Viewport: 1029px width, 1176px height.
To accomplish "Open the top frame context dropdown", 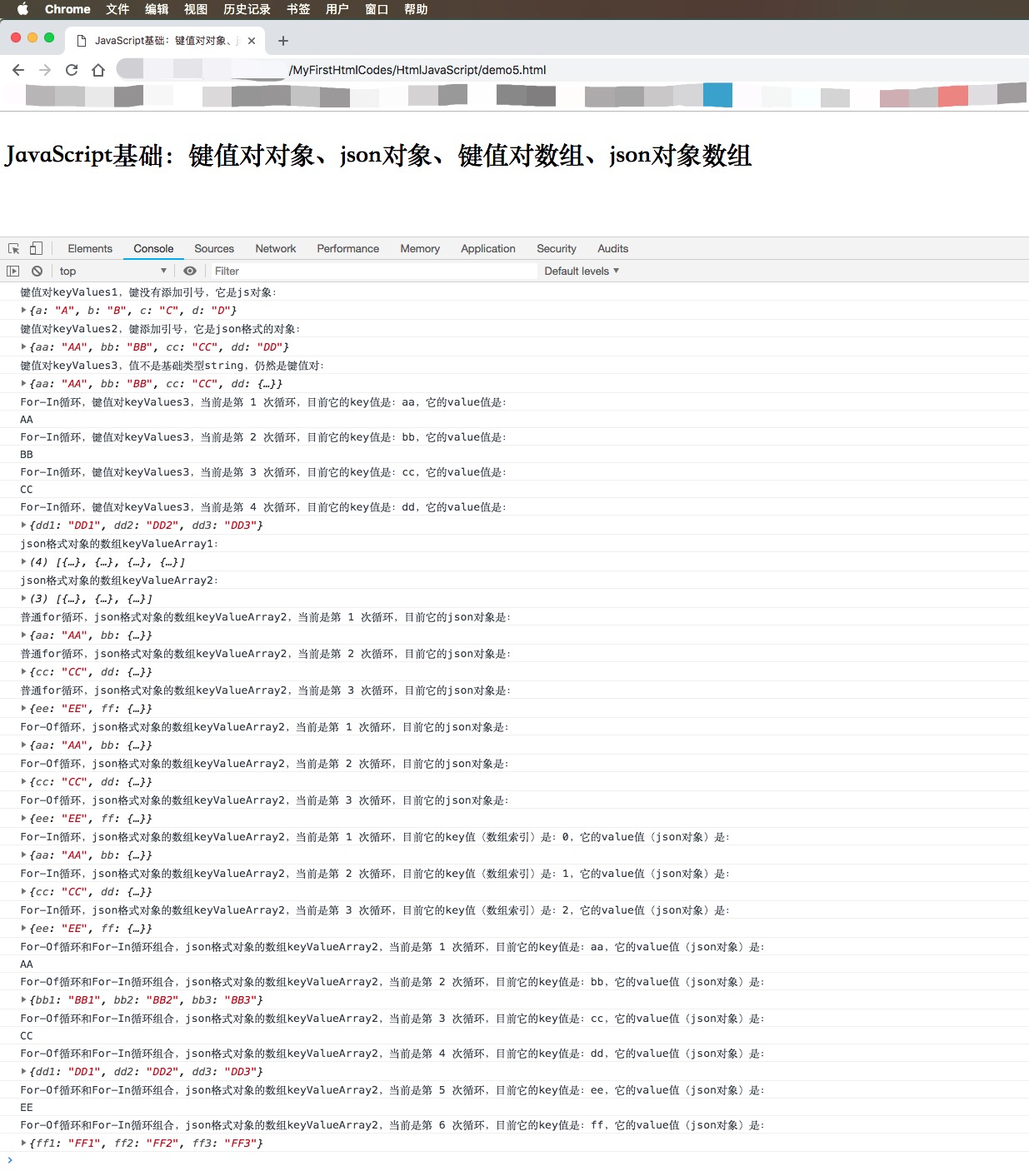I will coord(112,270).
